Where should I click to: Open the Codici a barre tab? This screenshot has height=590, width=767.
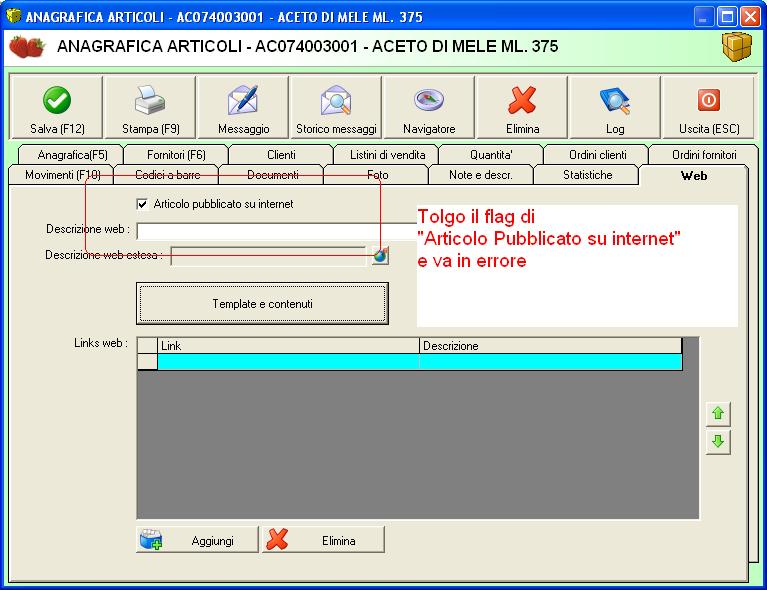(167, 175)
